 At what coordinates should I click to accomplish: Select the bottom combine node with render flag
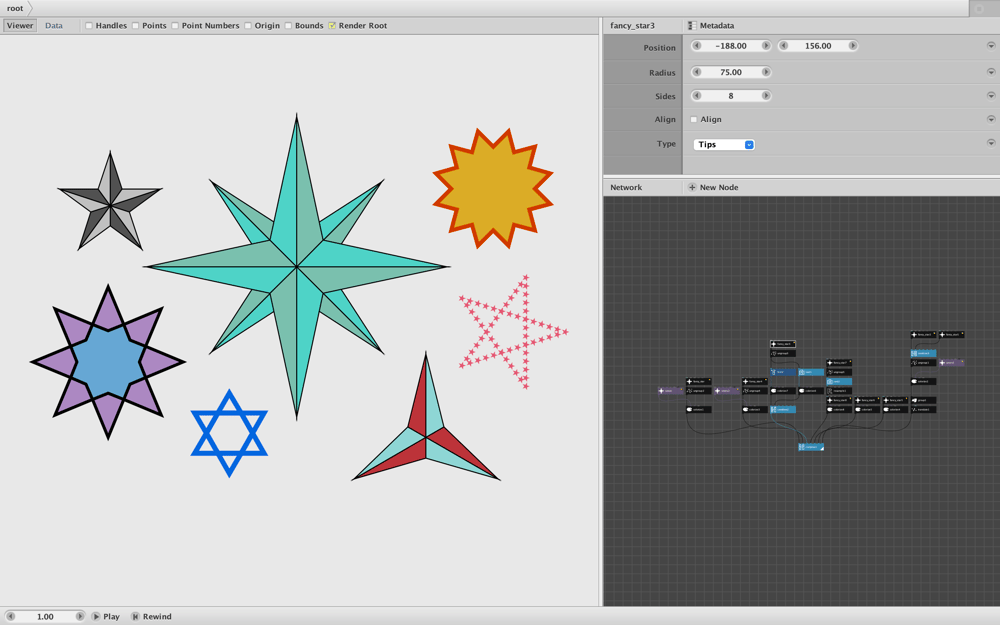point(811,447)
